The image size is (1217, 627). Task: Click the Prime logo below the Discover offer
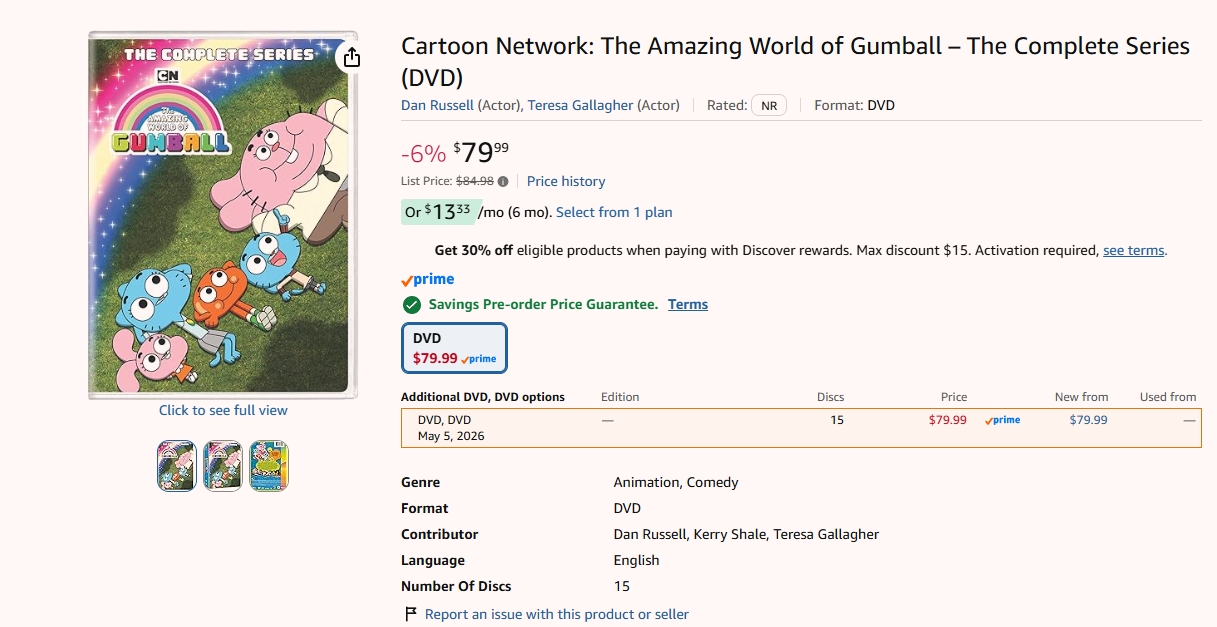[x=428, y=280]
